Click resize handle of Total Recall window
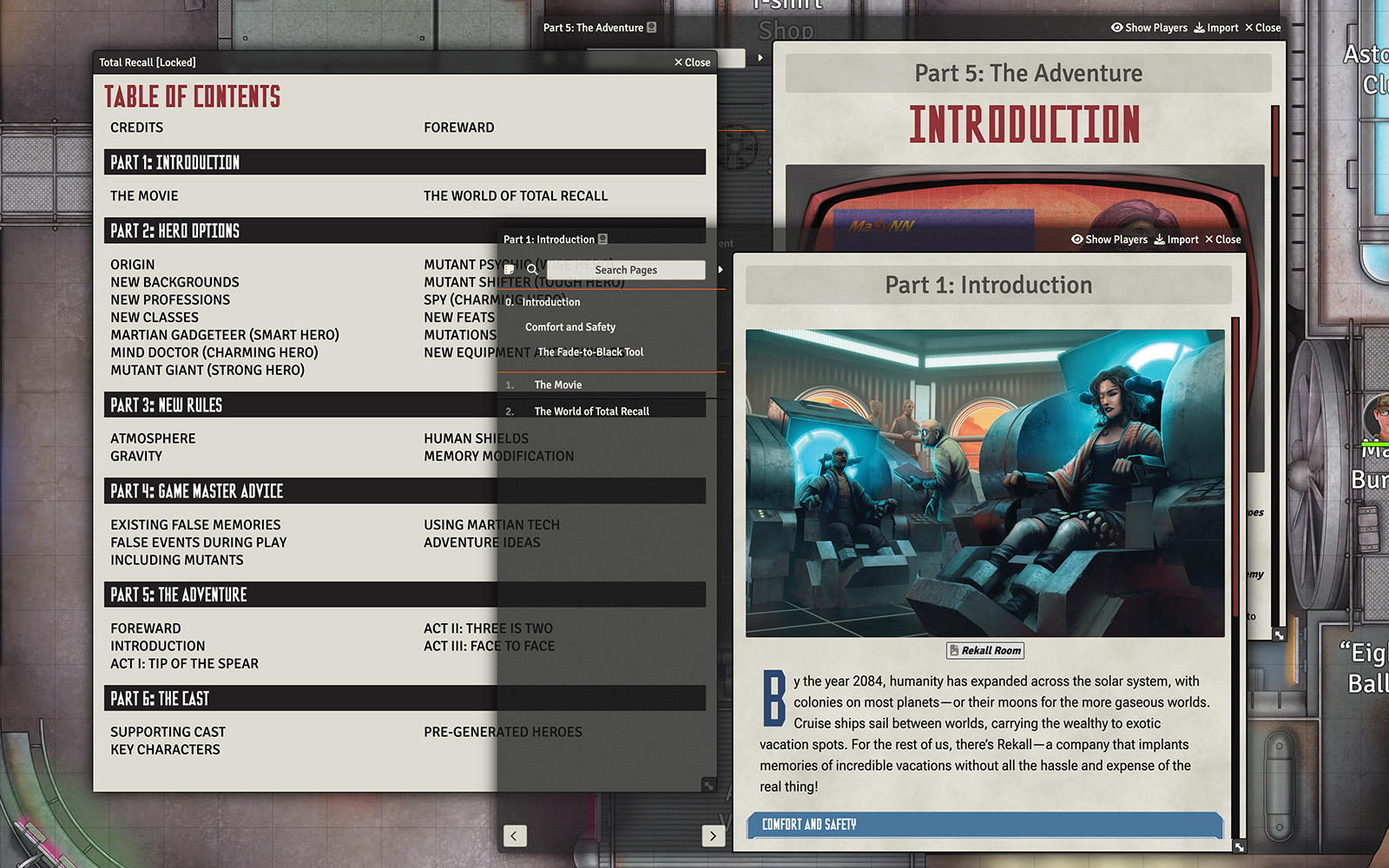This screenshot has width=1389, height=868. tap(708, 786)
